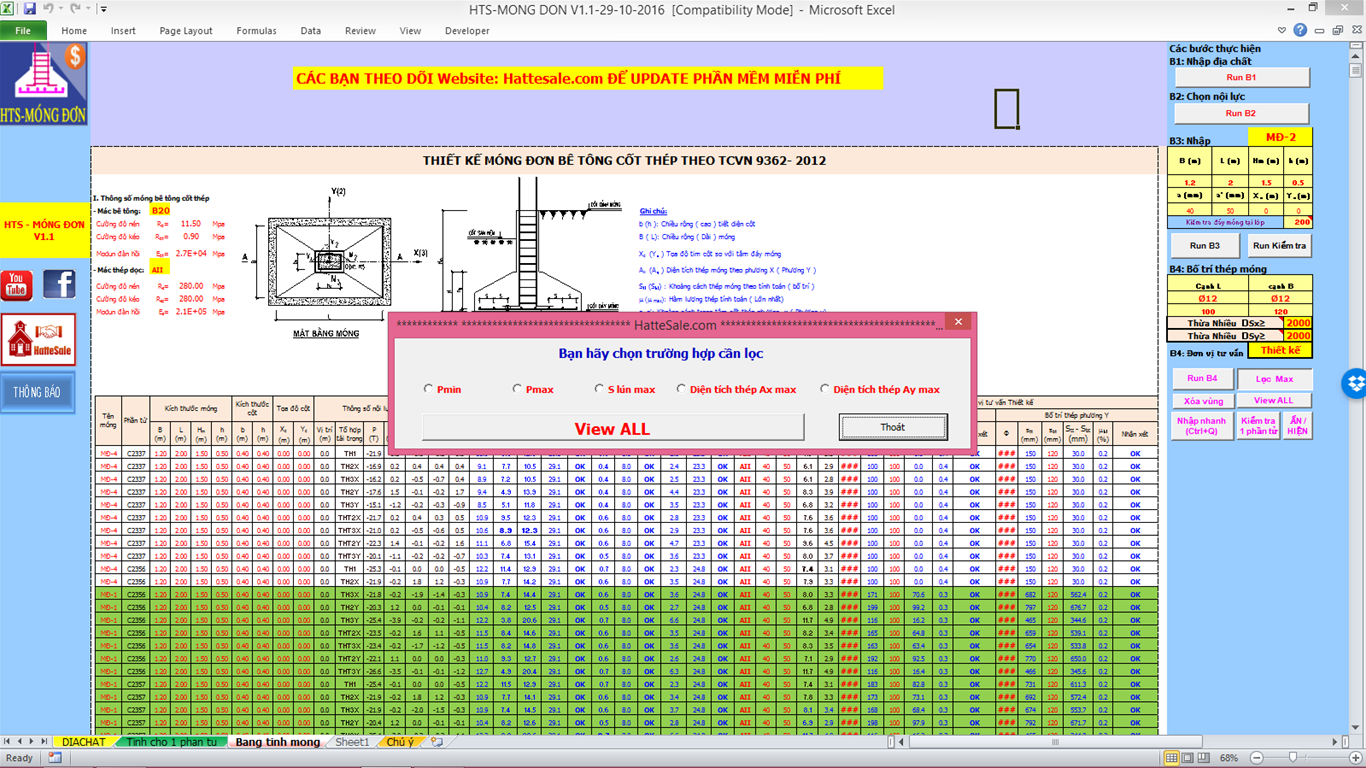Image resolution: width=1366 pixels, height=768 pixels.
Task: Click the THÔNG BÁO button
Action: click(37, 393)
